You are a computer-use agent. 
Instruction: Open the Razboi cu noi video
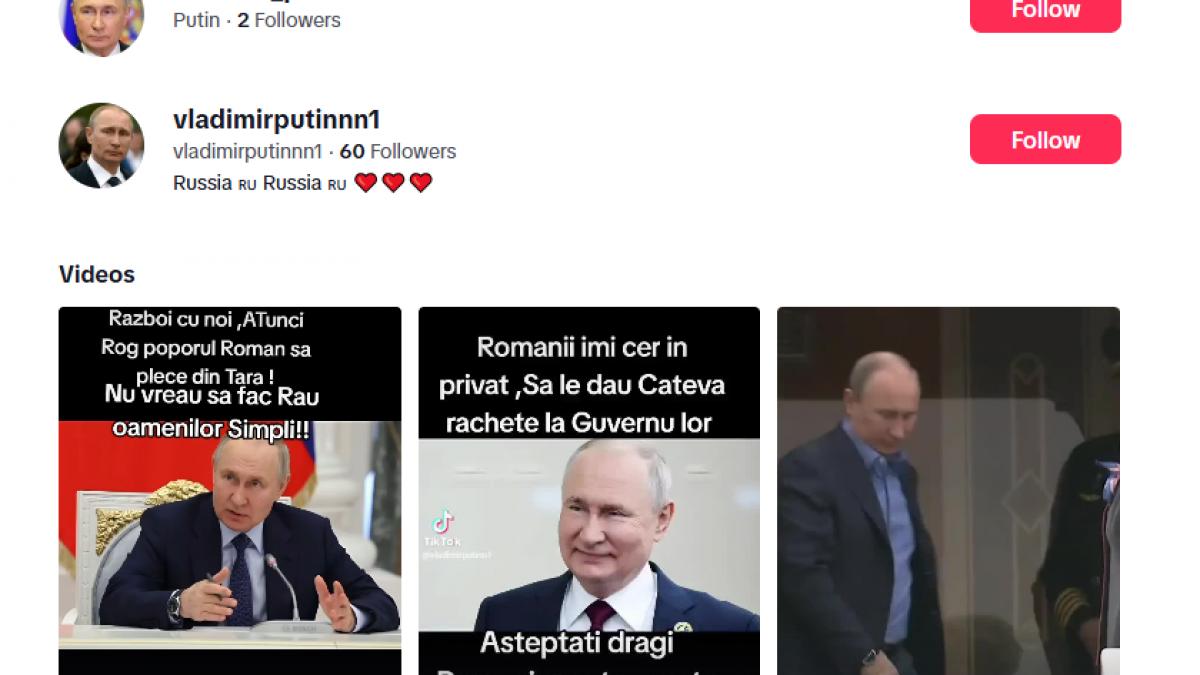pos(230,491)
